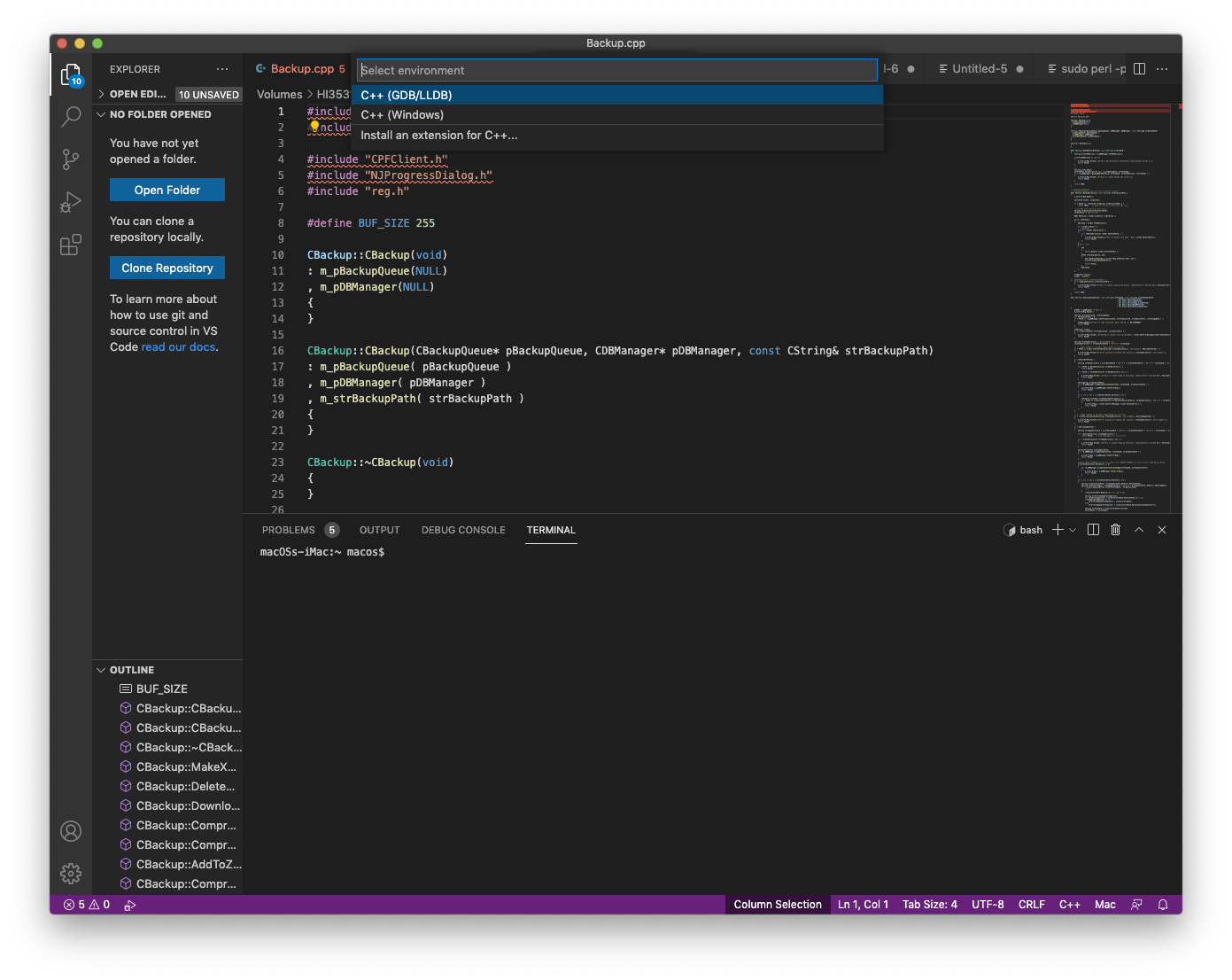The image size is (1232, 980).
Task: Click the Clone Repository button
Action: [x=167, y=268]
